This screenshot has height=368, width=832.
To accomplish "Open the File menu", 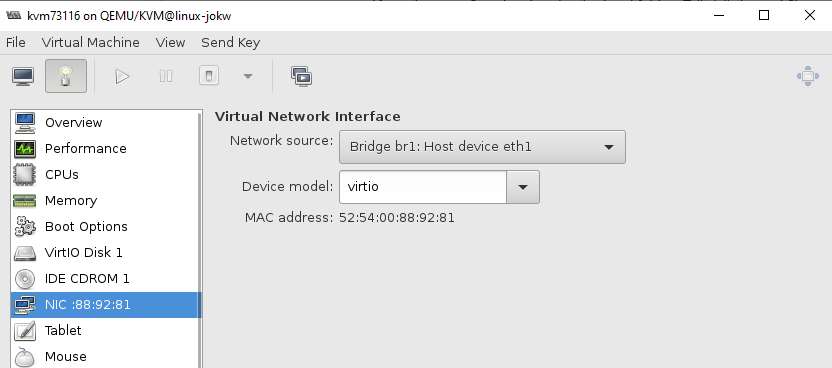I will (15, 42).
